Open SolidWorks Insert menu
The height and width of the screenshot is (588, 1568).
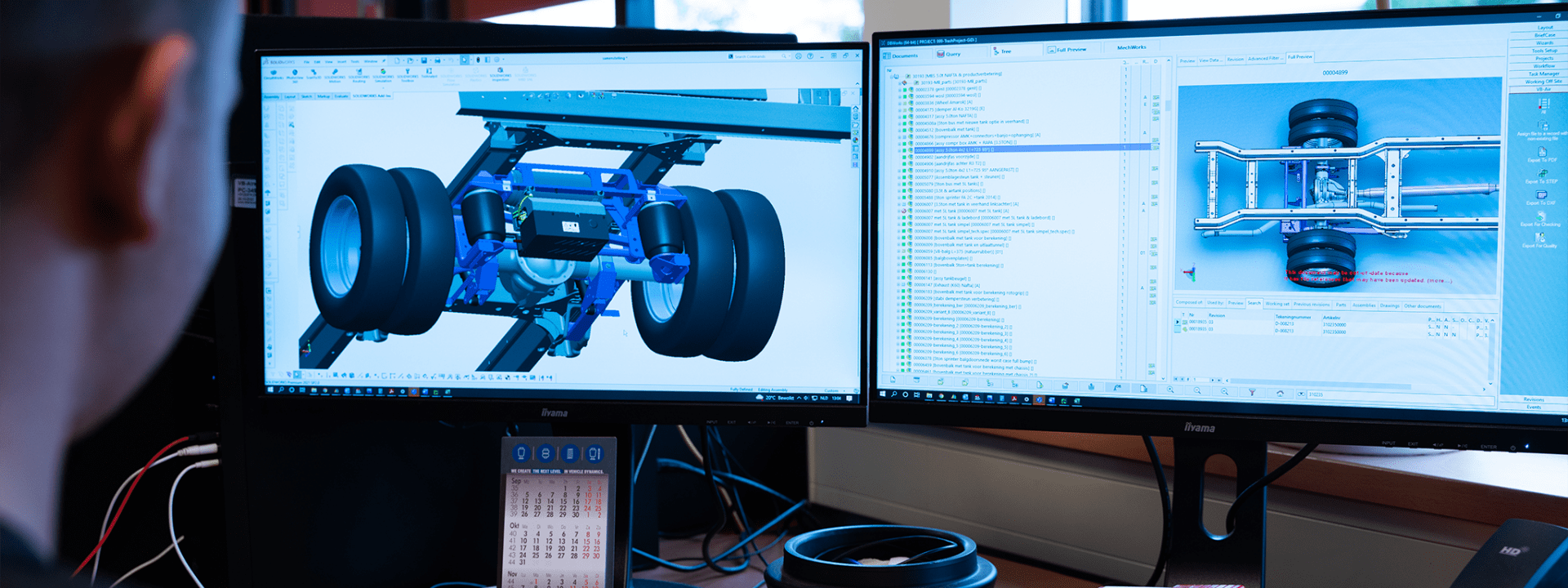pyautogui.click(x=341, y=61)
